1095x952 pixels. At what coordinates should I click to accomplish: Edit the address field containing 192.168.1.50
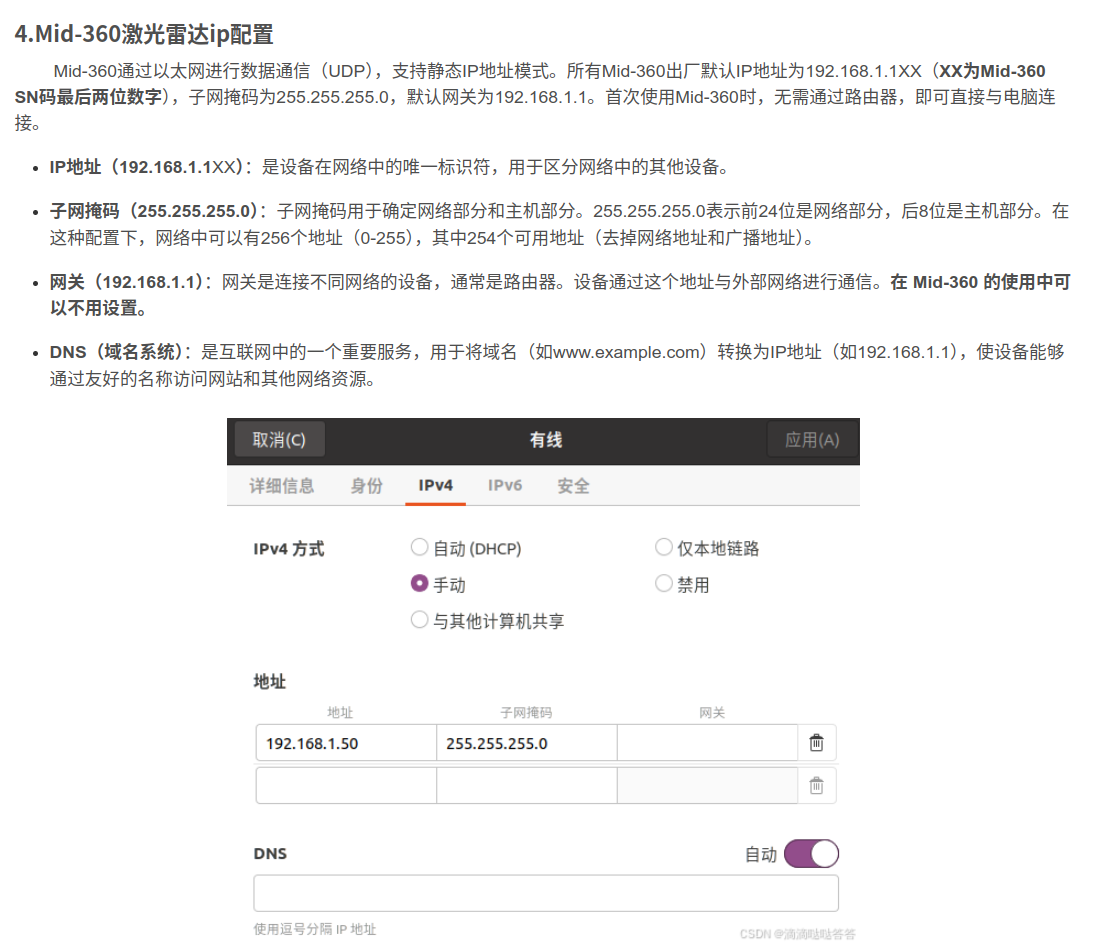point(346,742)
